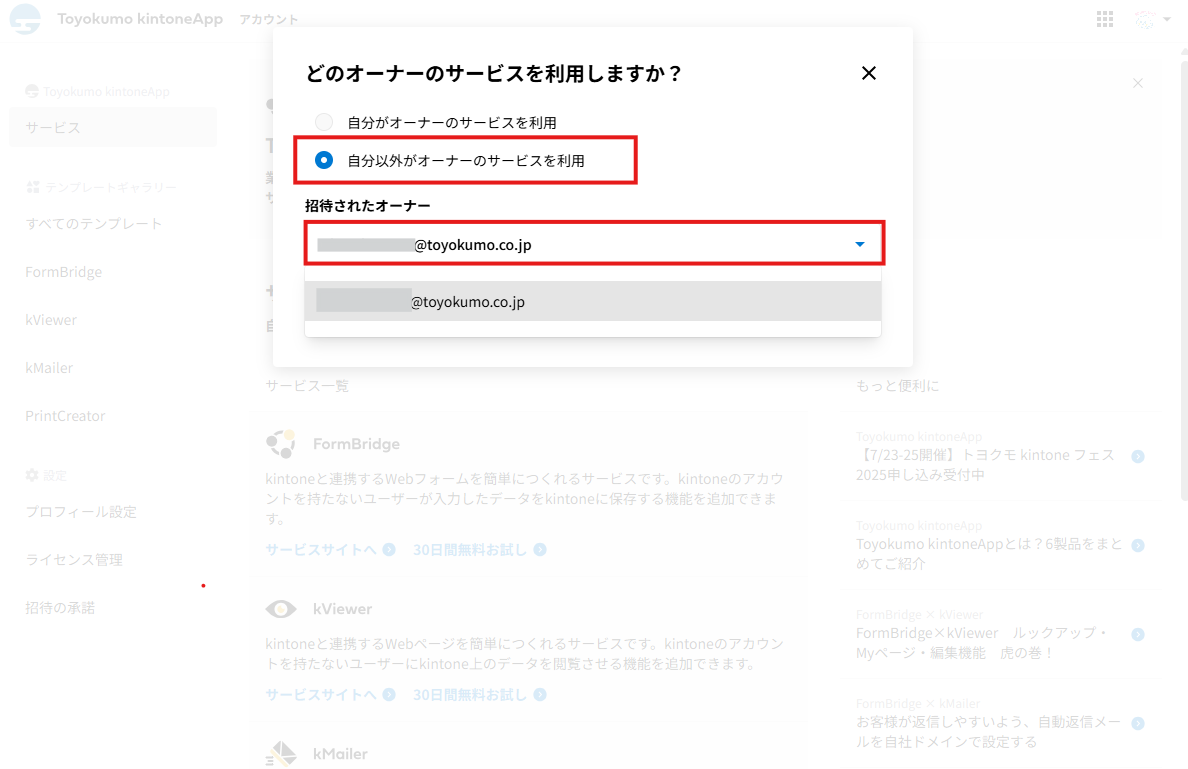Expand the account dropdown arrow beside avatar
1188x769 pixels.
[1167, 20]
